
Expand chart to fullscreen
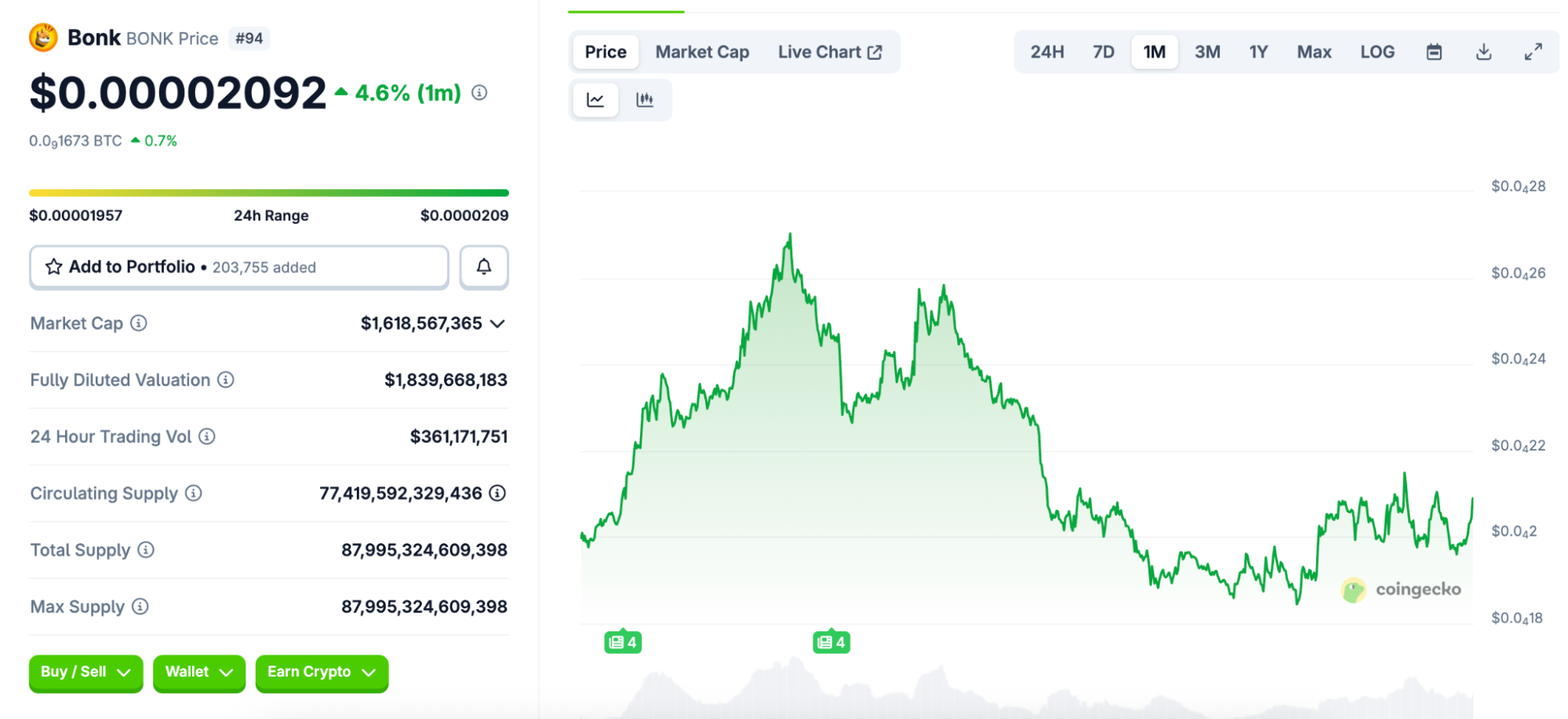pos(1533,53)
